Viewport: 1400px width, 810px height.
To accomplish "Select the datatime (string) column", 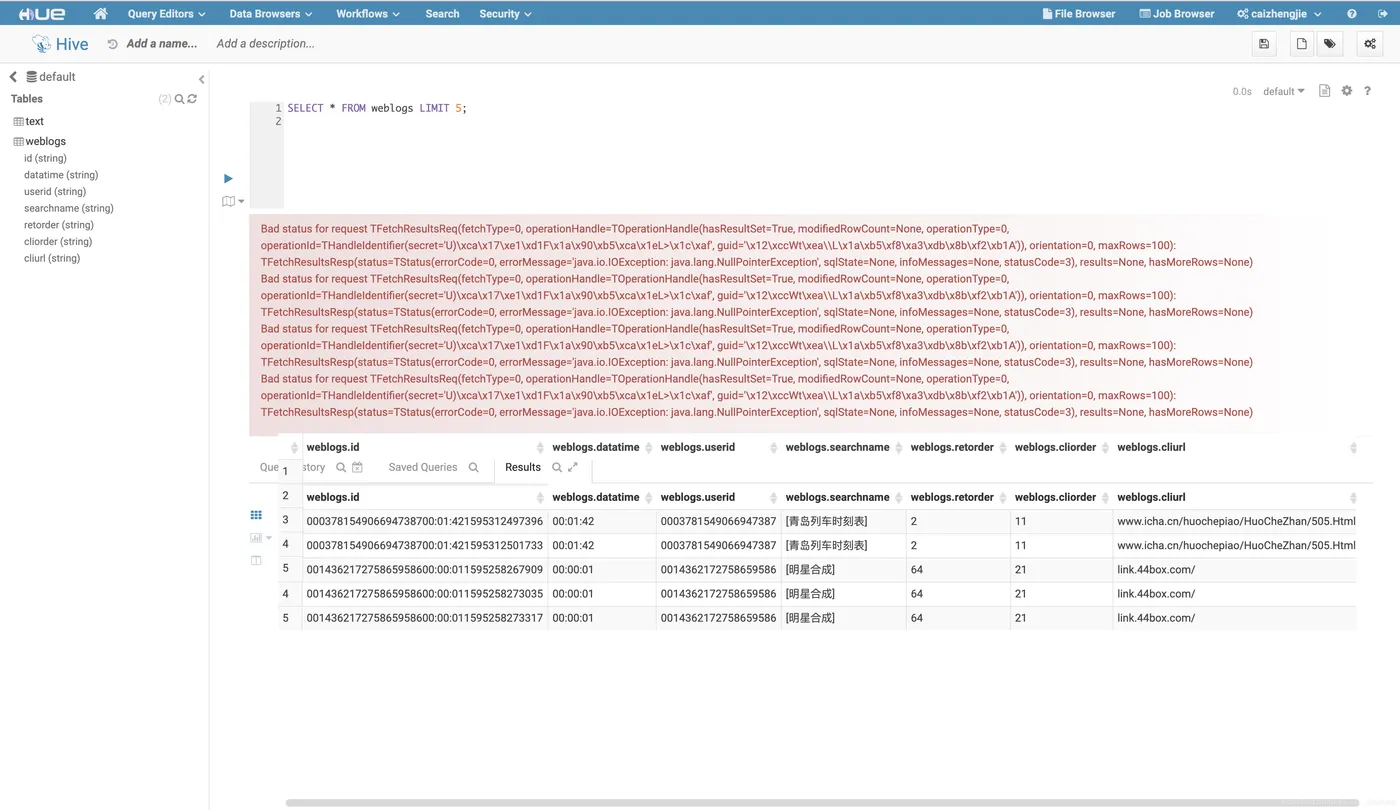I will pyautogui.click(x=61, y=175).
